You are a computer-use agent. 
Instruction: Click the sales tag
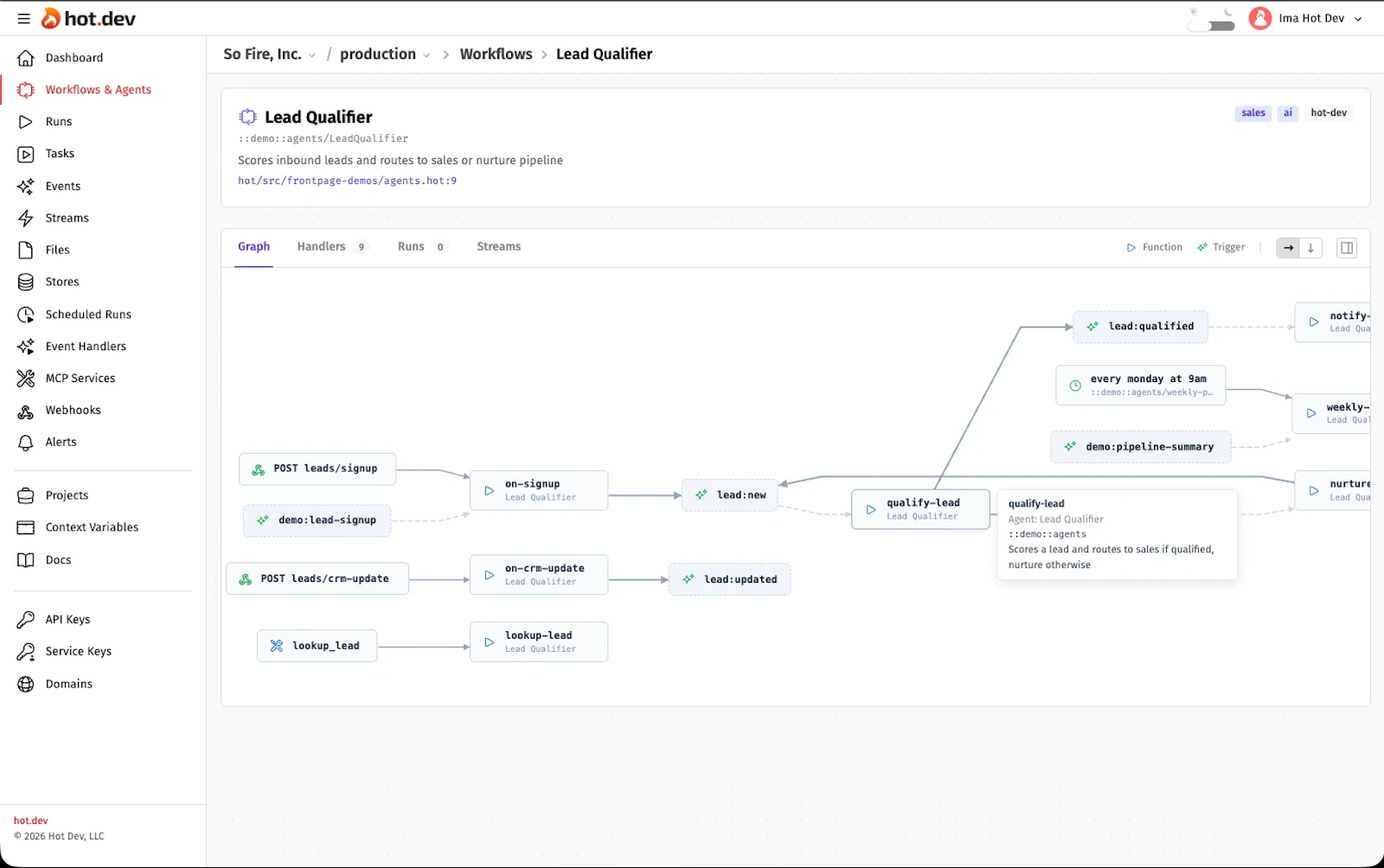click(x=1253, y=113)
